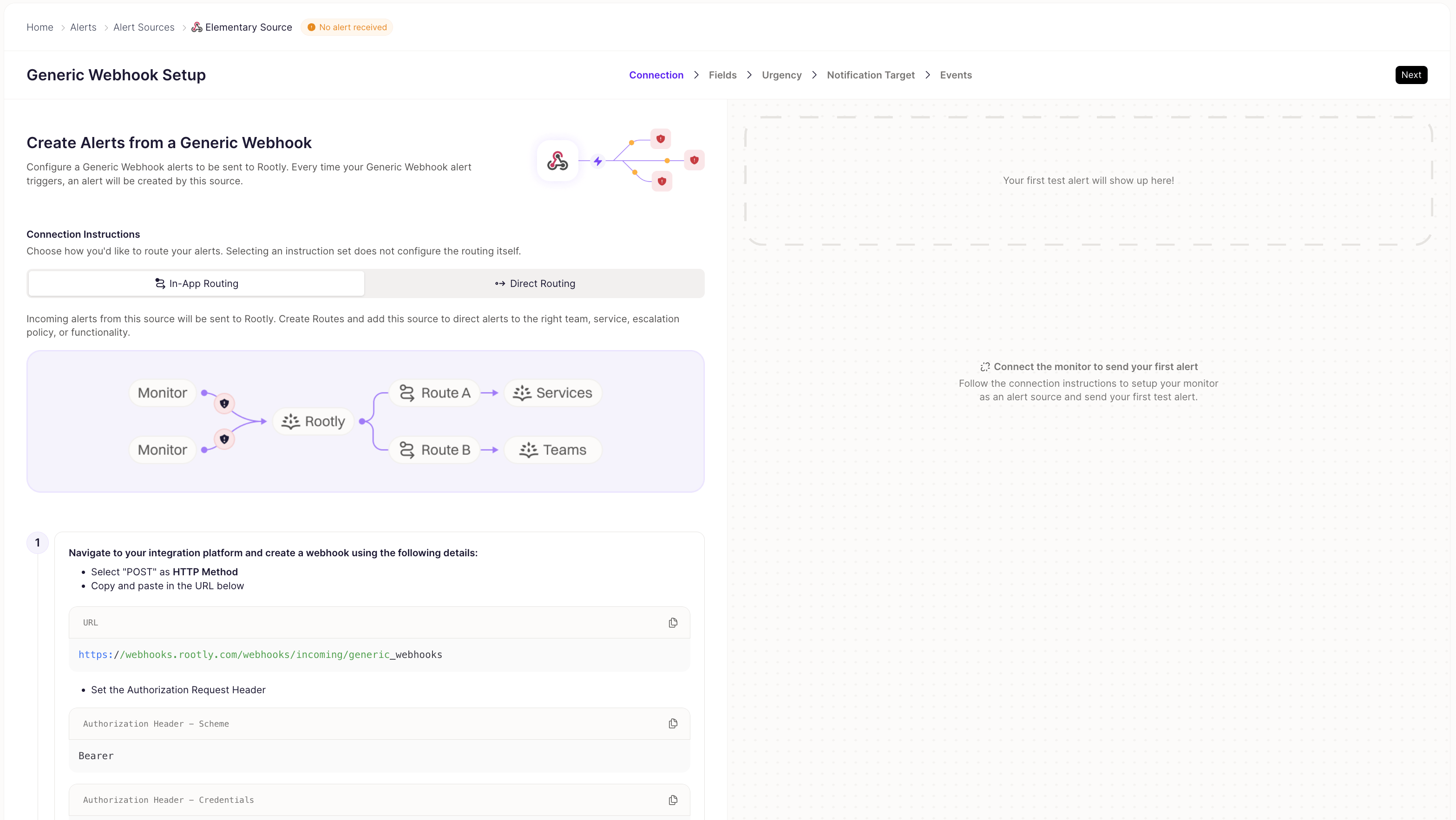Click the lightning bolt icon in the illustration
This screenshot has height=820, width=1456.
[x=597, y=162]
